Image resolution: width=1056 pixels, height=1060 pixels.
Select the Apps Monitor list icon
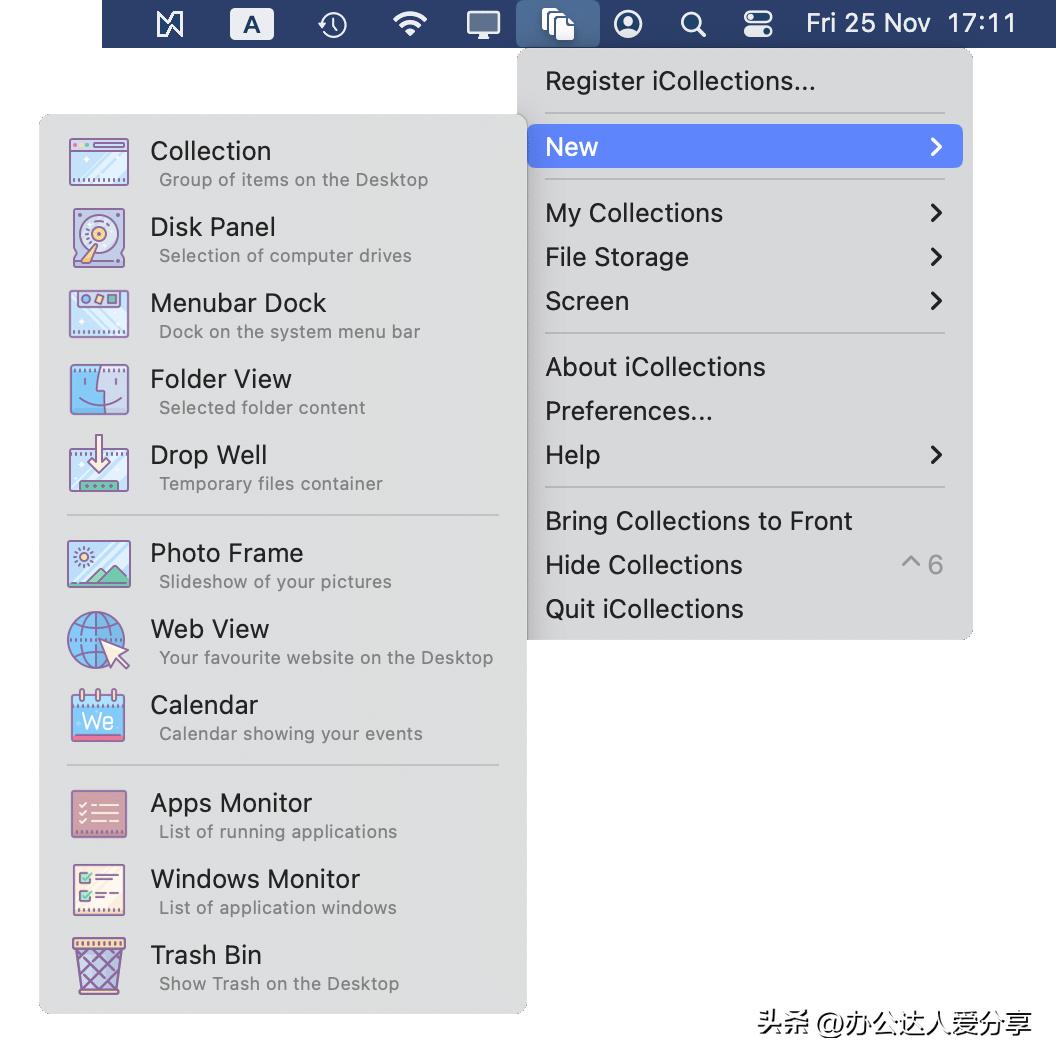(98, 813)
